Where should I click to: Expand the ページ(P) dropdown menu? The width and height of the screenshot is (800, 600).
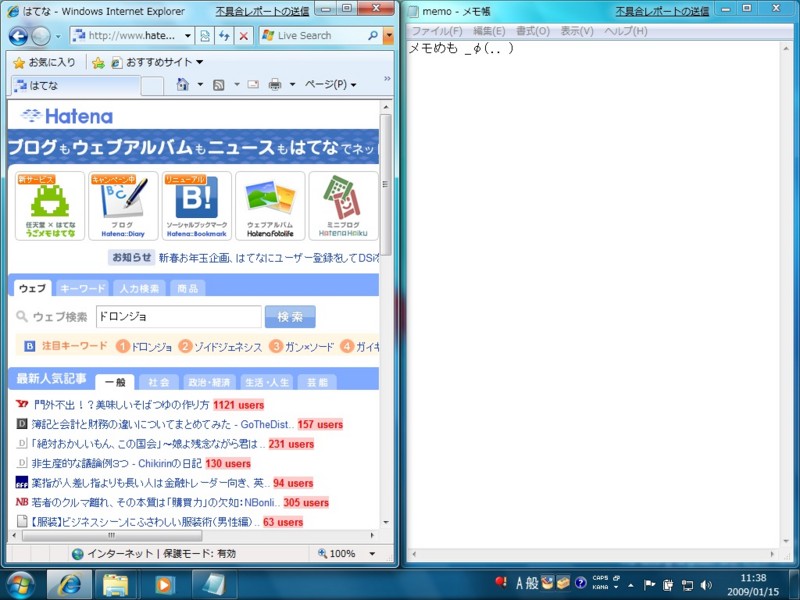(x=326, y=84)
